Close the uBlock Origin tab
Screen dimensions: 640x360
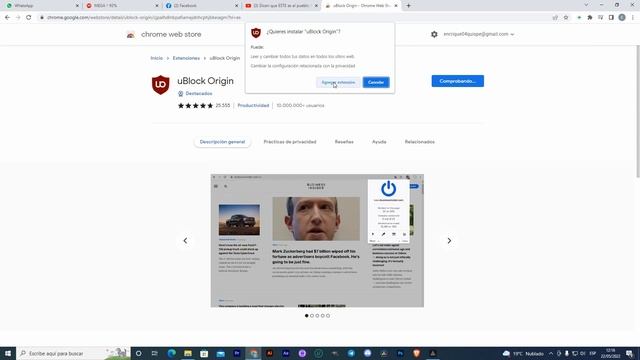[x=396, y=6]
